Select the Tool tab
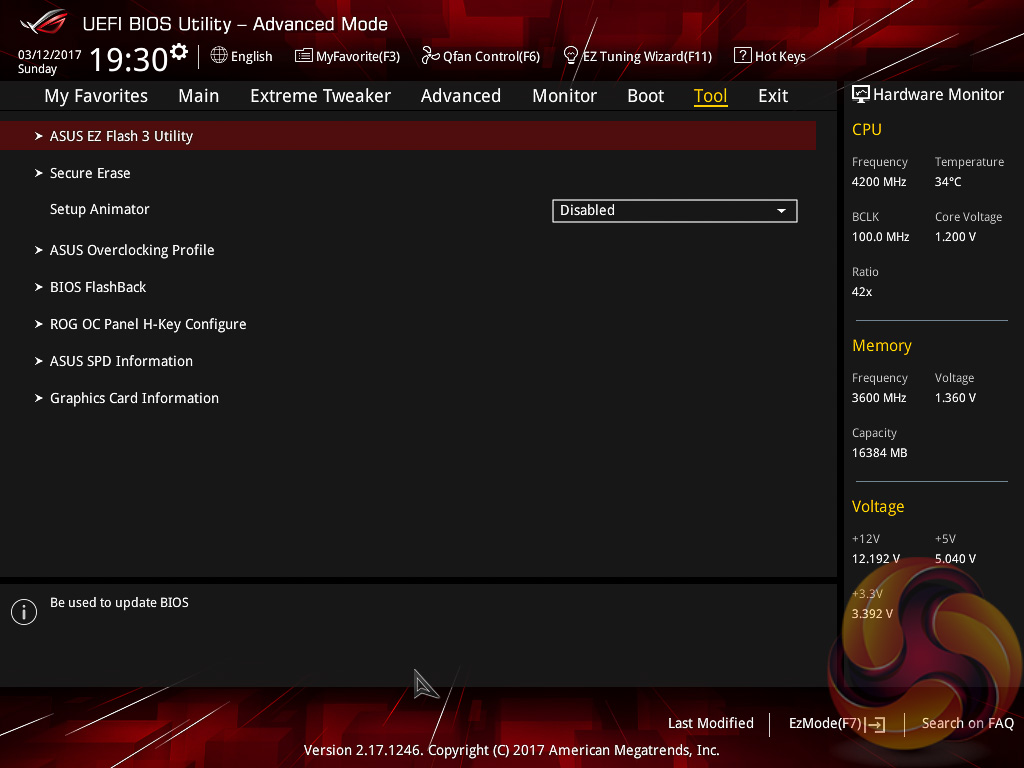The image size is (1024, 768). pos(711,96)
